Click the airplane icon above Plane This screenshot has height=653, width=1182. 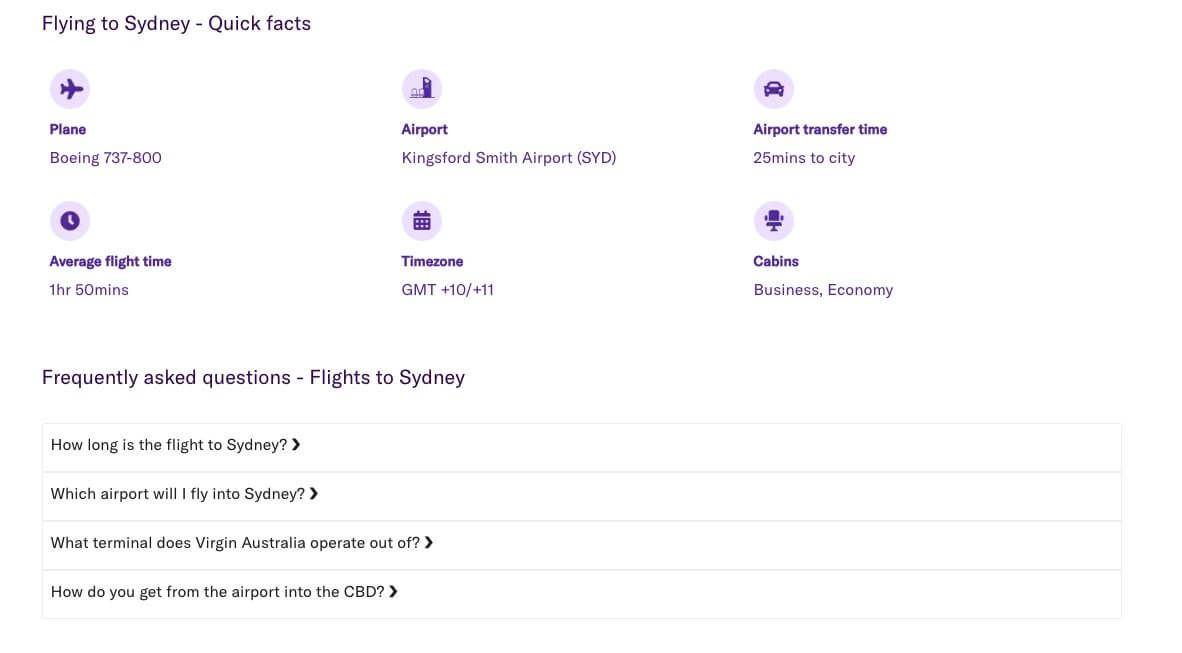coord(70,89)
